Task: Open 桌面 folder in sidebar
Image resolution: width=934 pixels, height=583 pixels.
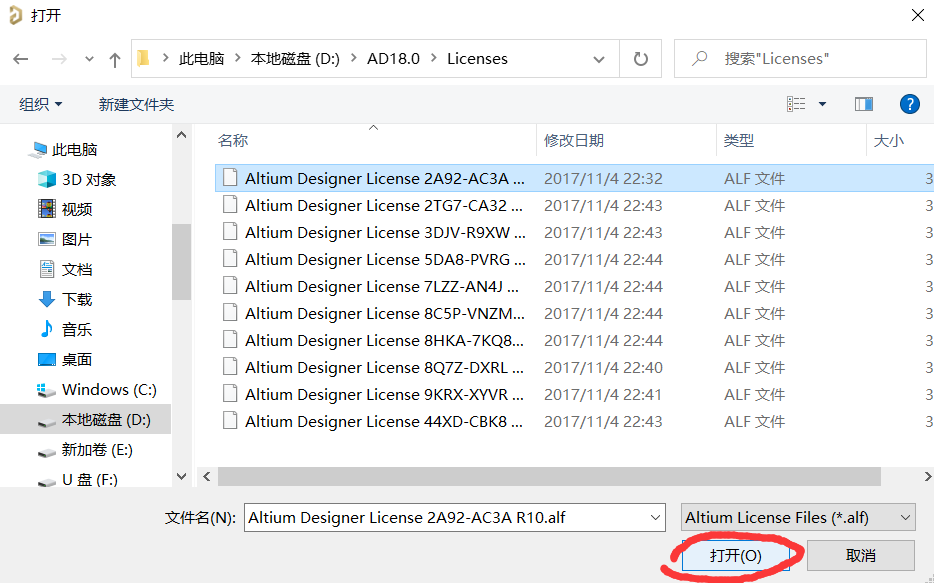Action: coord(77,359)
